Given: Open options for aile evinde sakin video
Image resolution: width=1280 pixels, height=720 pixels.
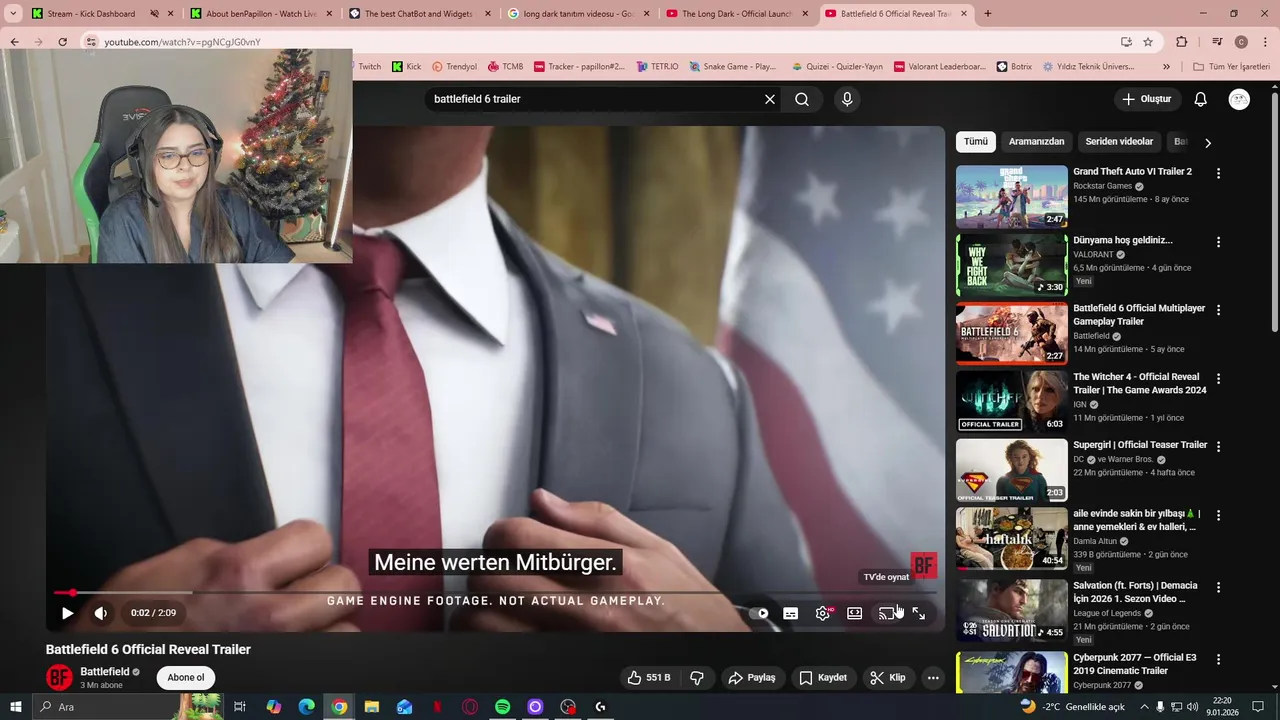Looking at the screenshot, I should pos(1218,516).
